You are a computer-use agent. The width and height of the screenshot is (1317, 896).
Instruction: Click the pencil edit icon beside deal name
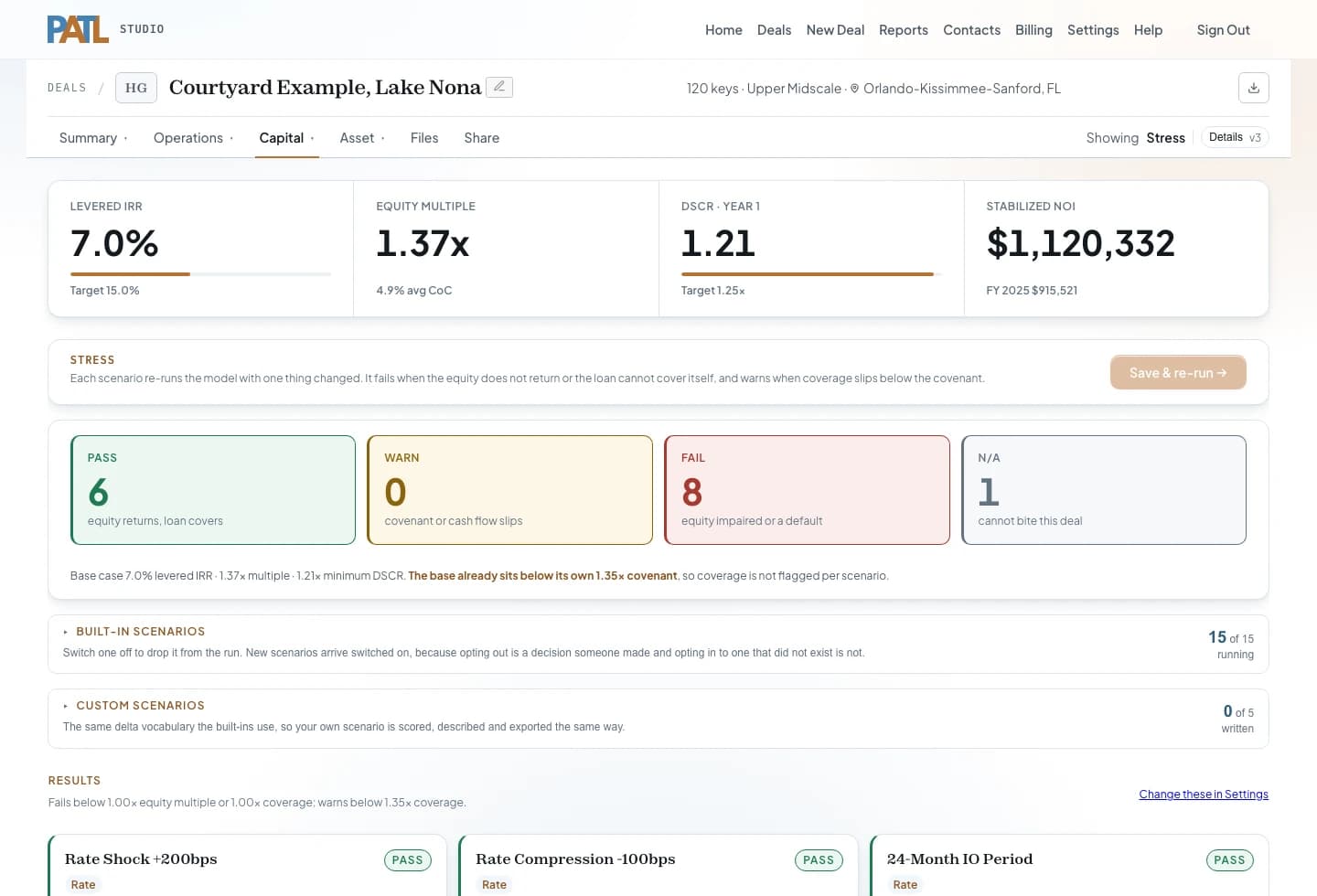[499, 87]
